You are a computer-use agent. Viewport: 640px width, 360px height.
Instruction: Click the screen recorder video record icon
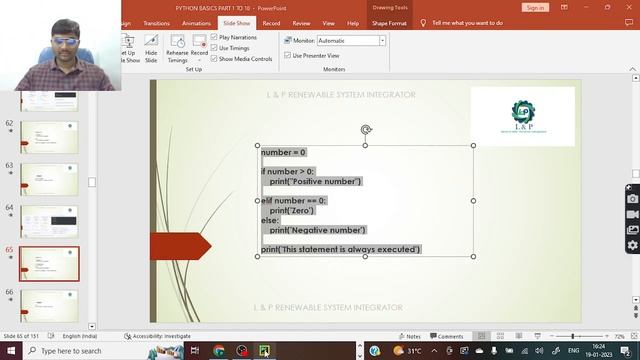point(632,214)
